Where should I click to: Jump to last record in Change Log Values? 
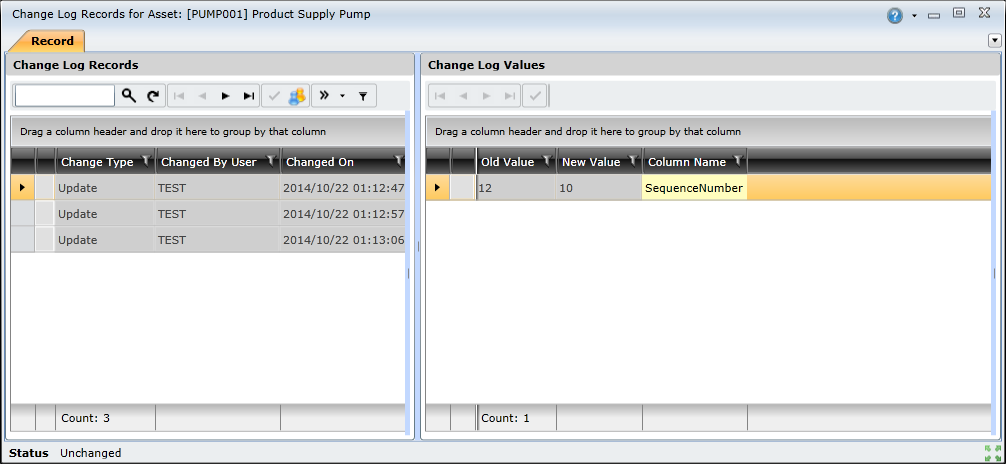(x=510, y=96)
